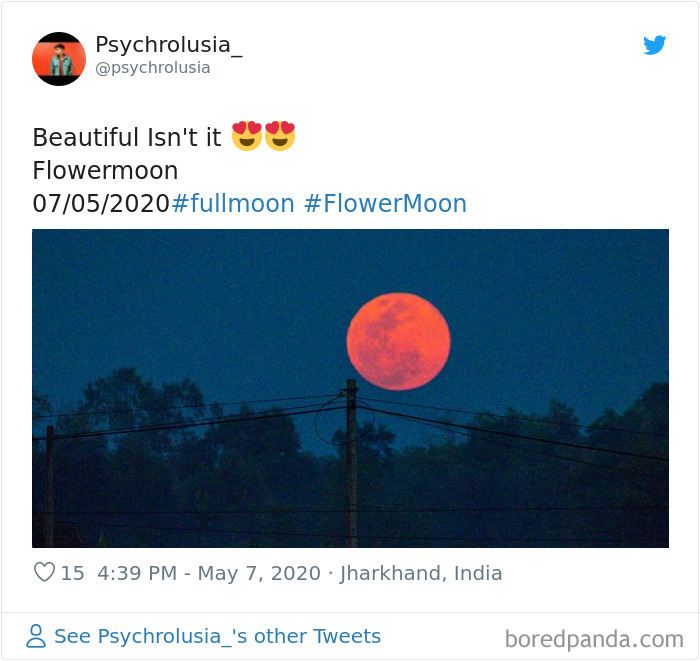Click the Flowermoon text line
The height and width of the screenshot is (661, 700).
105,170
